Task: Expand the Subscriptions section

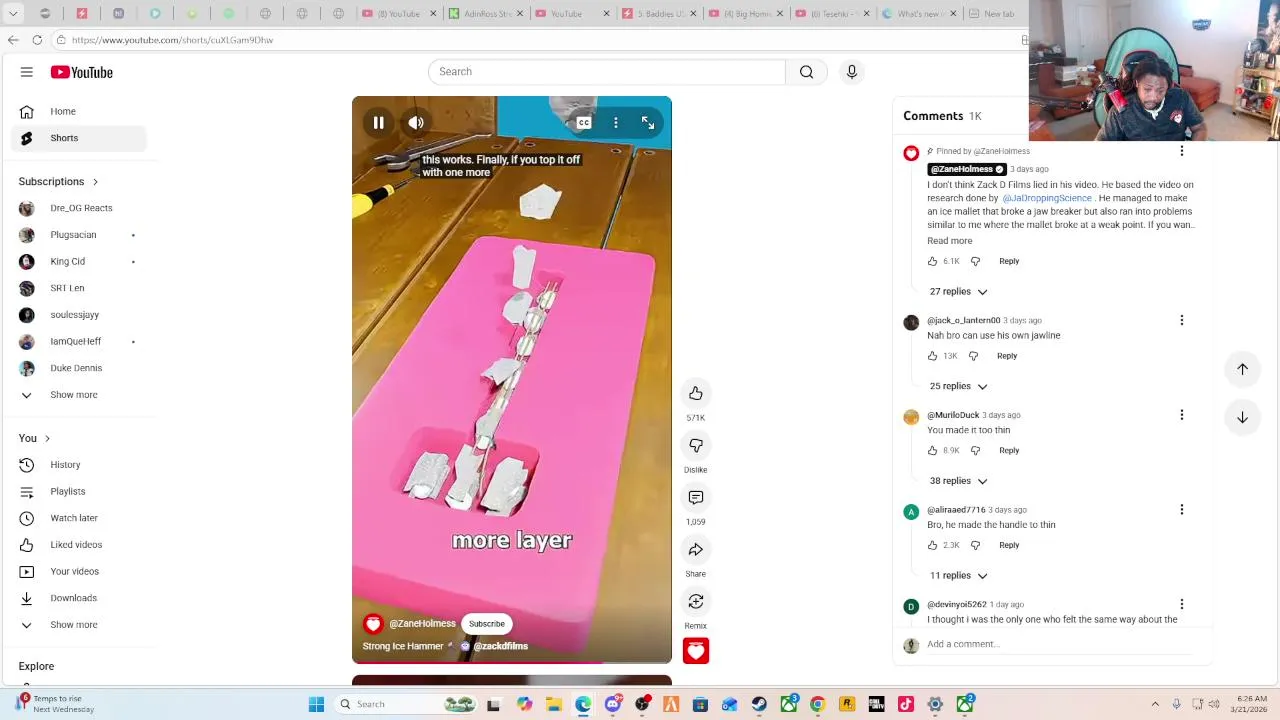Action: pyautogui.click(x=58, y=182)
